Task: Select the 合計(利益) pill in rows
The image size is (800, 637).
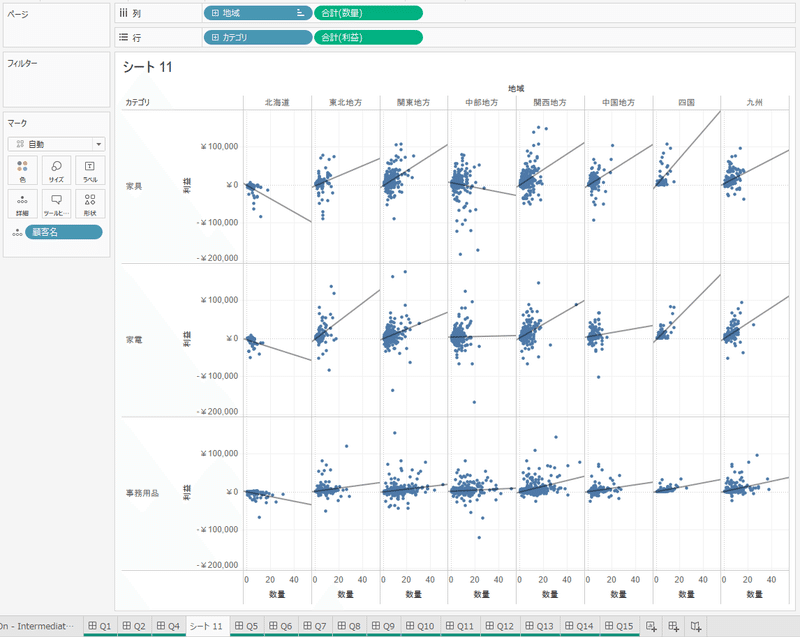Action: click(x=368, y=37)
